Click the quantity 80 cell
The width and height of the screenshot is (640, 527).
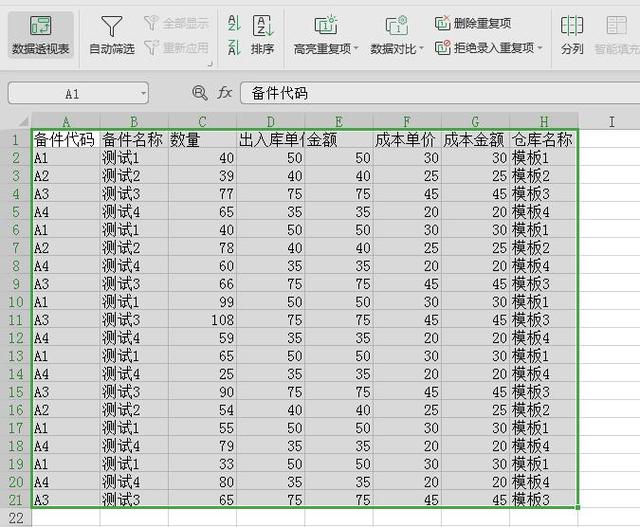tap(202, 482)
